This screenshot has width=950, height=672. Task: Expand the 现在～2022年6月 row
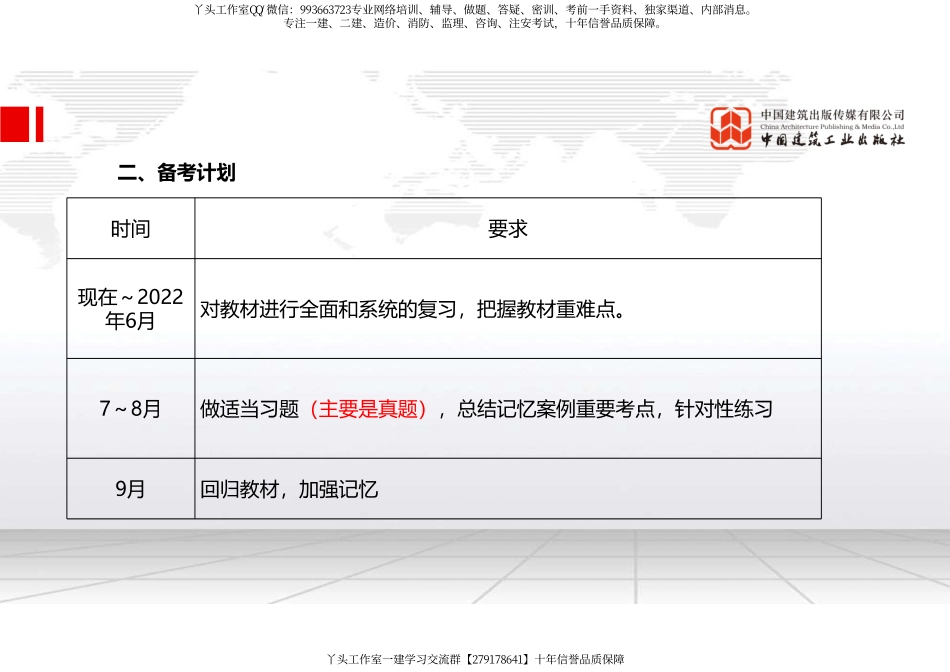[x=130, y=306]
